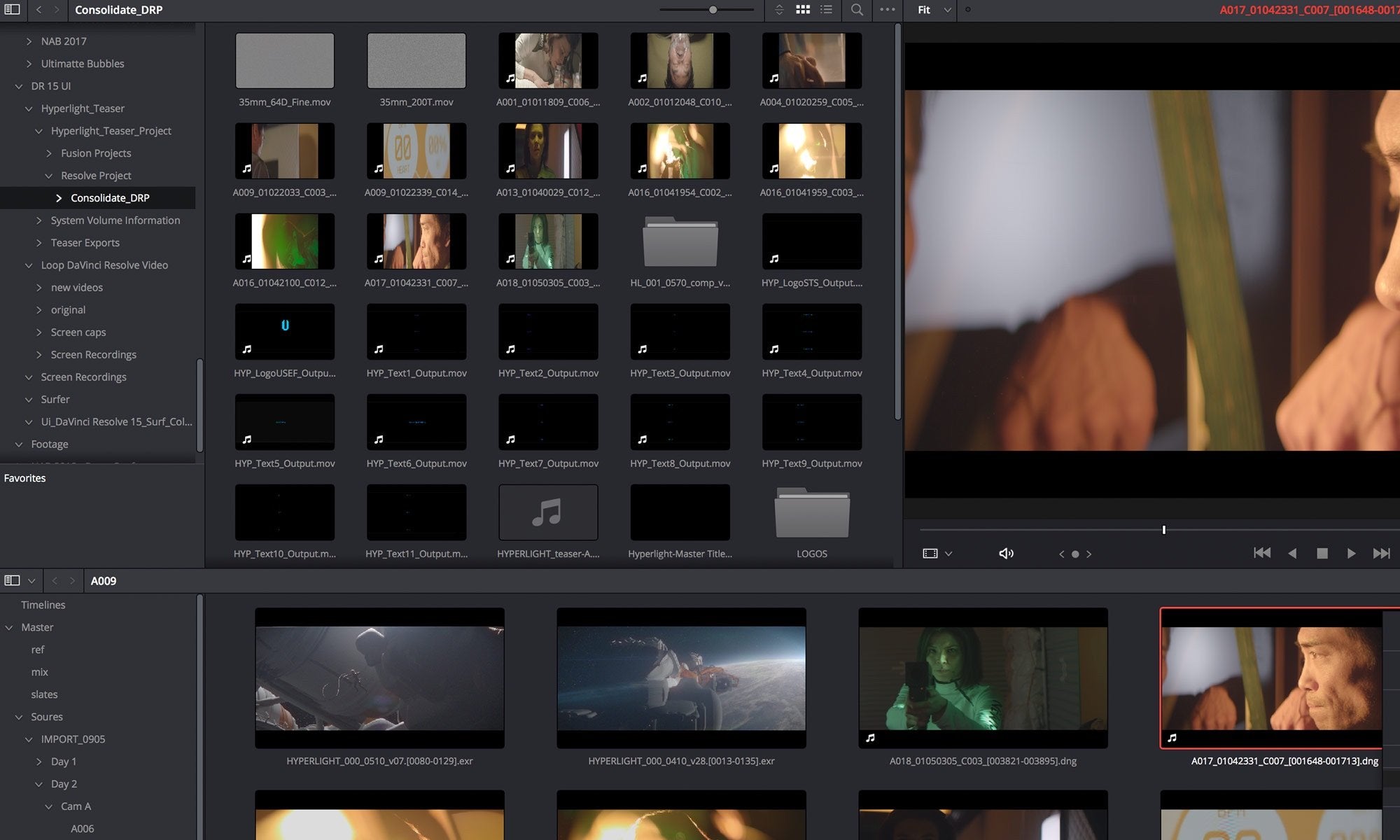Click the viewer fit dropdown arrow
1400x840 pixels.
coord(947,9)
